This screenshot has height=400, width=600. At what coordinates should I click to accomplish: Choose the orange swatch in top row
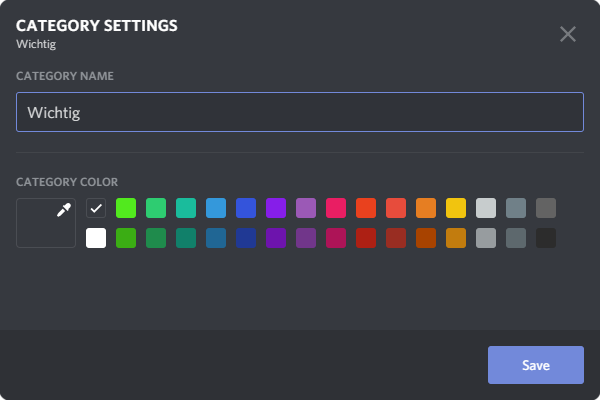(x=426, y=208)
